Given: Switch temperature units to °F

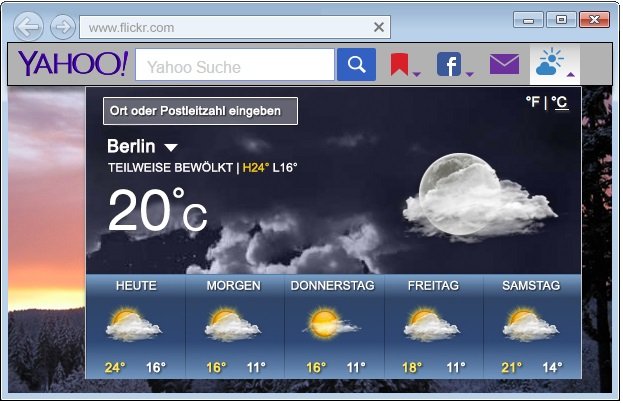Looking at the screenshot, I should coord(533,102).
